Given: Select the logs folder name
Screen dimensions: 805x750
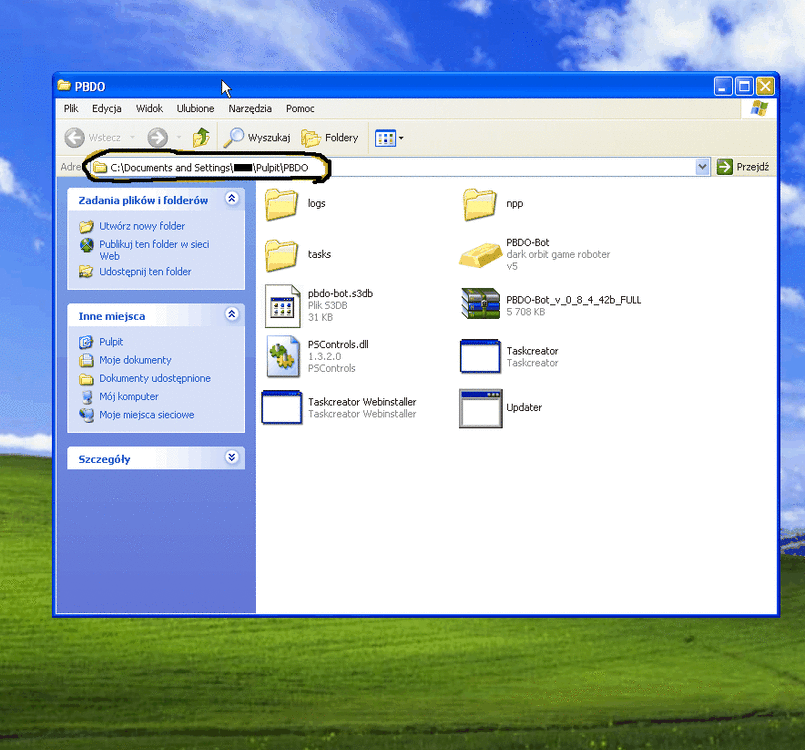Looking at the screenshot, I should pyautogui.click(x=316, y=204).
